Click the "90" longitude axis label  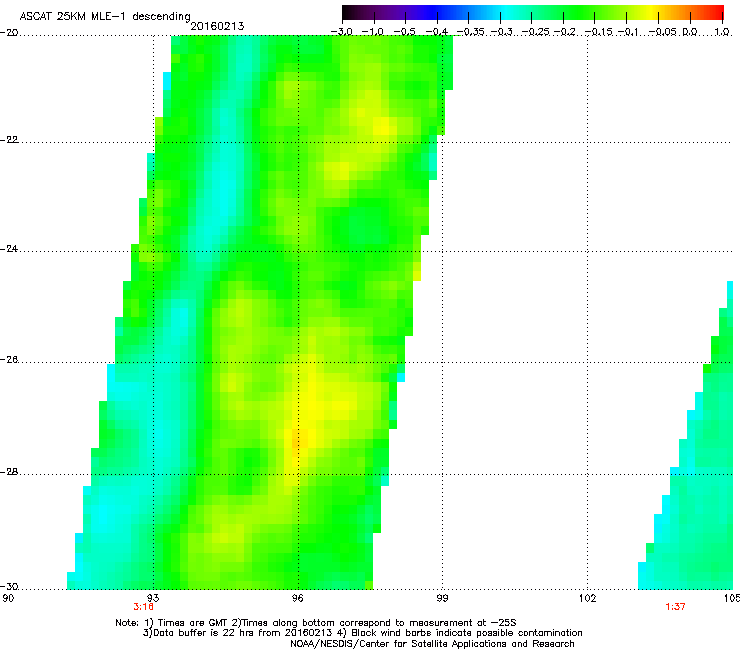(8, 599)
